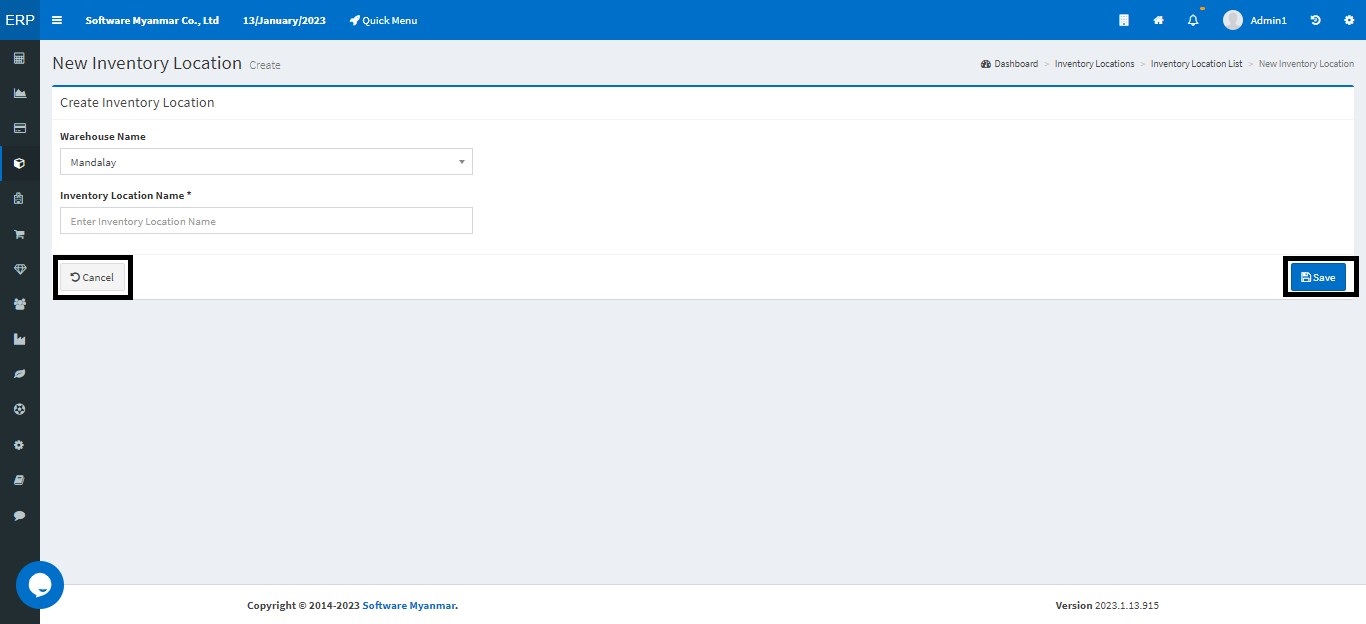
Task: Go to Dashboard breadcrumb
Action: tap(1010, 63)
